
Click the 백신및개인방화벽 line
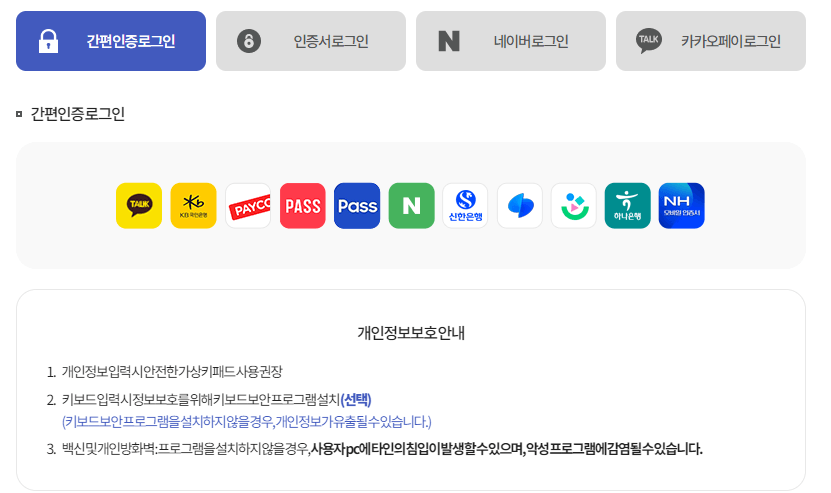(x=382, y=449)
